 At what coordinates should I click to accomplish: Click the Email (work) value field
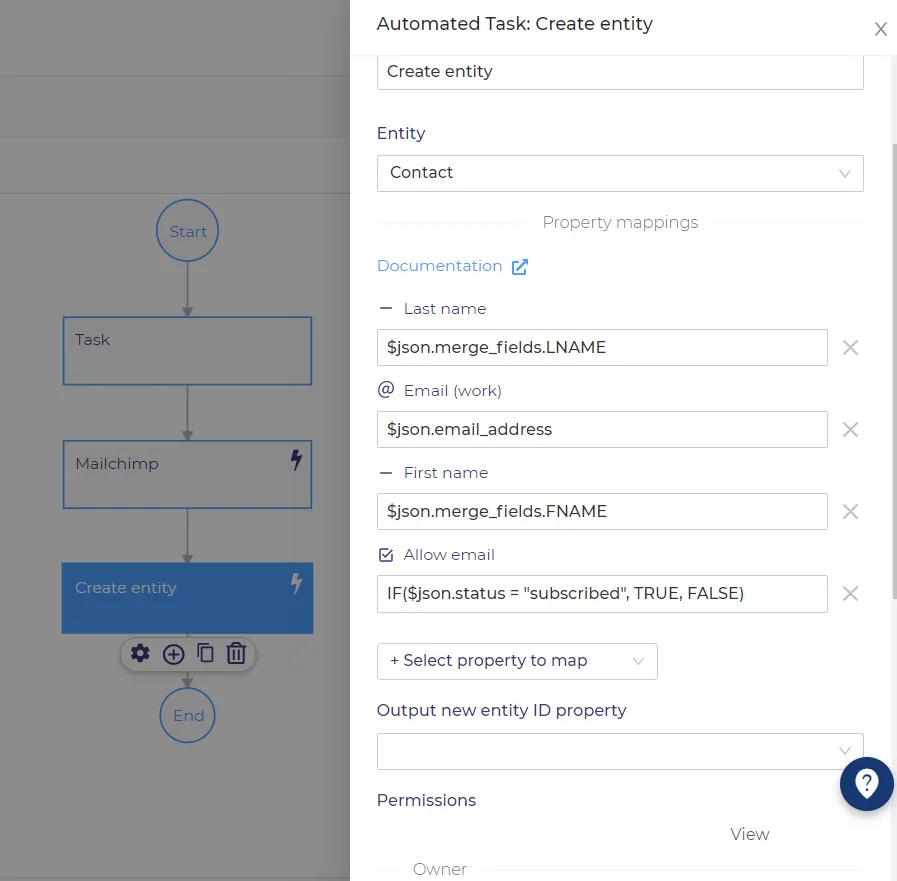tap(602, 430)
